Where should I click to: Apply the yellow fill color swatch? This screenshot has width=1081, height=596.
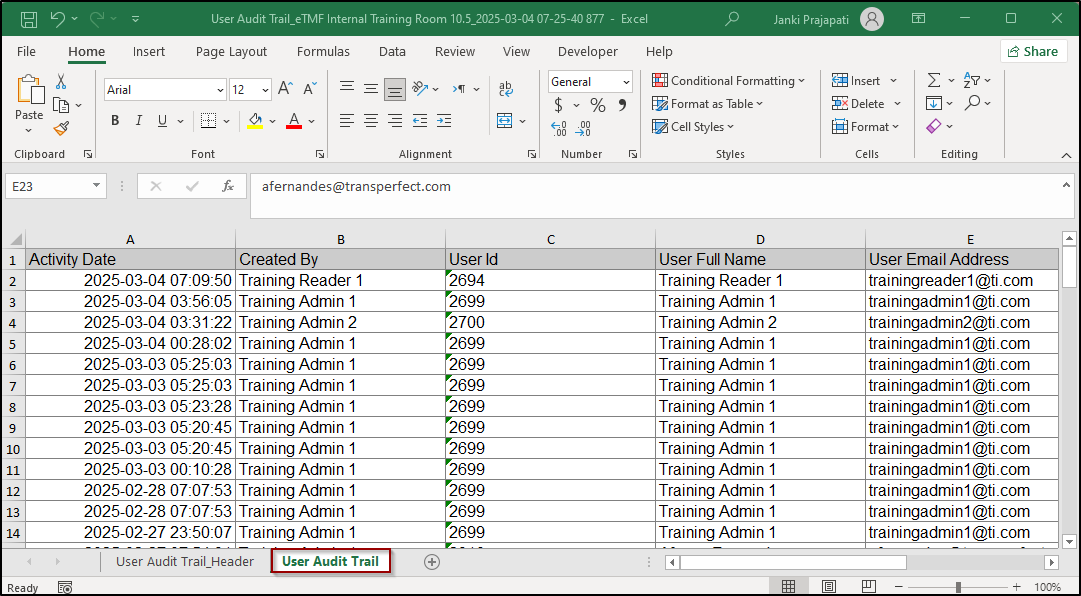point(255,121)
